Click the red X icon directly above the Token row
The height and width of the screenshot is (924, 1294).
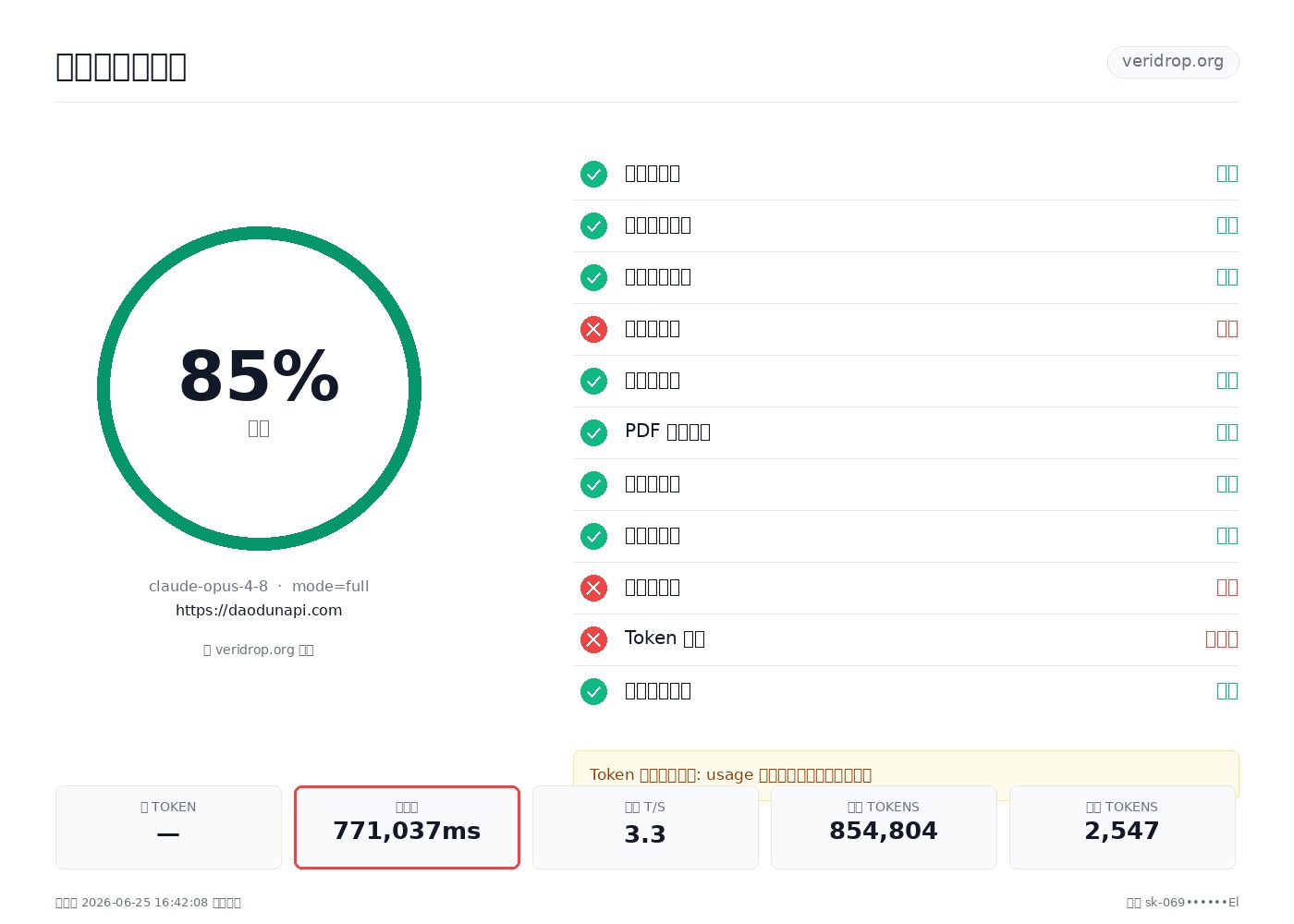pos(593,588)
